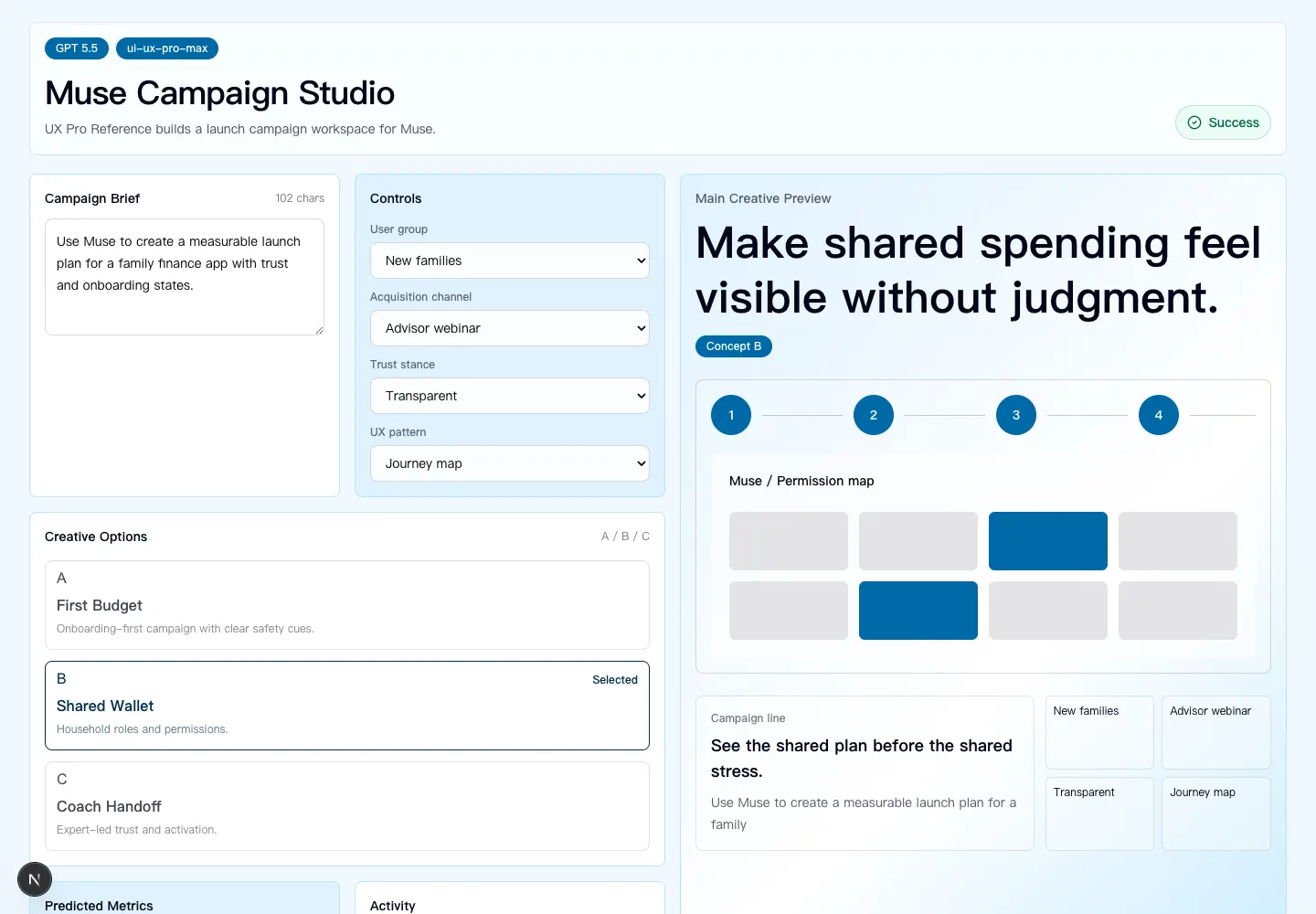Click the Next.js dev tools N icon
The width and height of the screenshot is (1316, 914).
point(35,879)
